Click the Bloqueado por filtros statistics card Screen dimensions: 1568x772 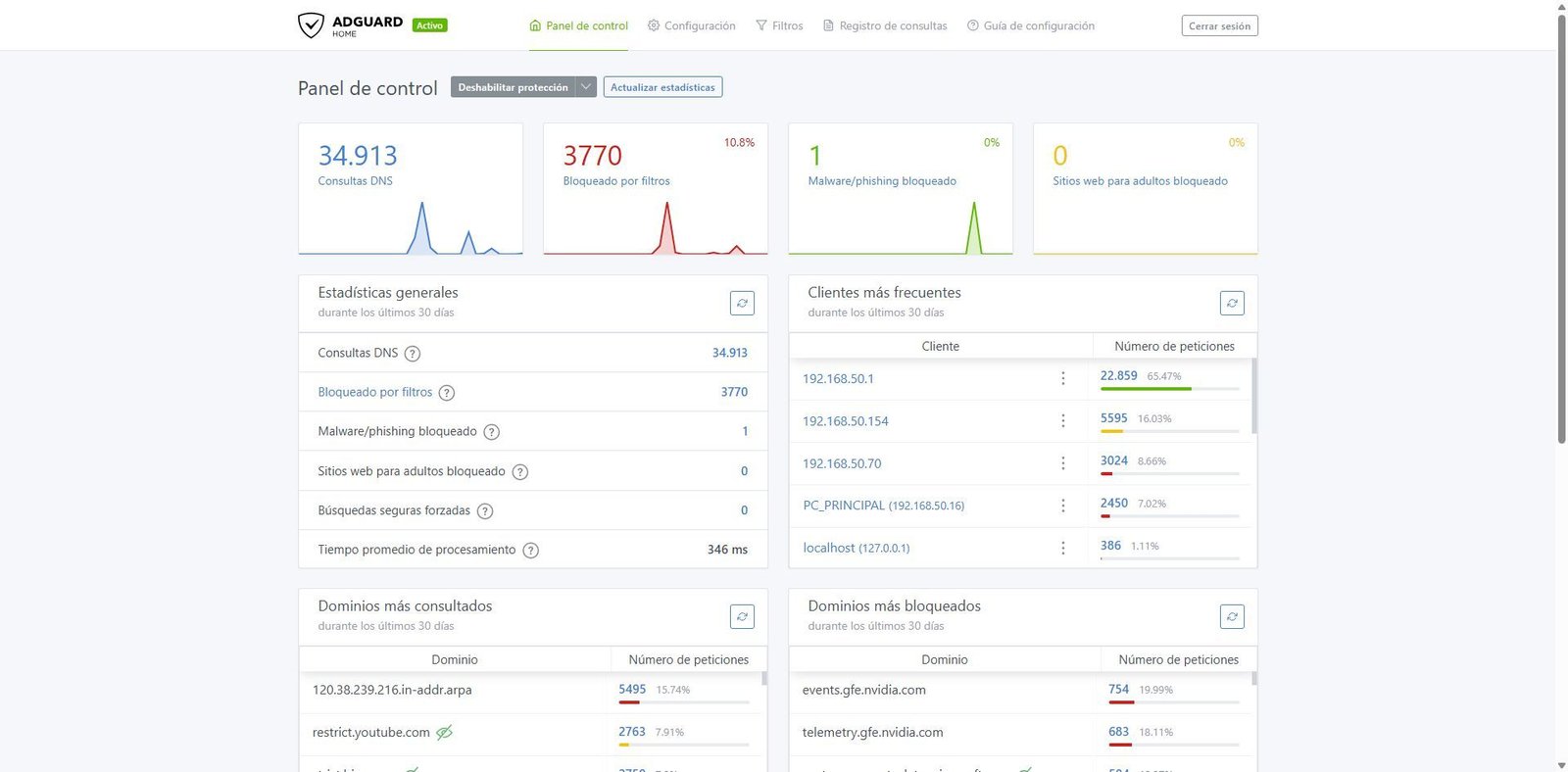point(655,188)
